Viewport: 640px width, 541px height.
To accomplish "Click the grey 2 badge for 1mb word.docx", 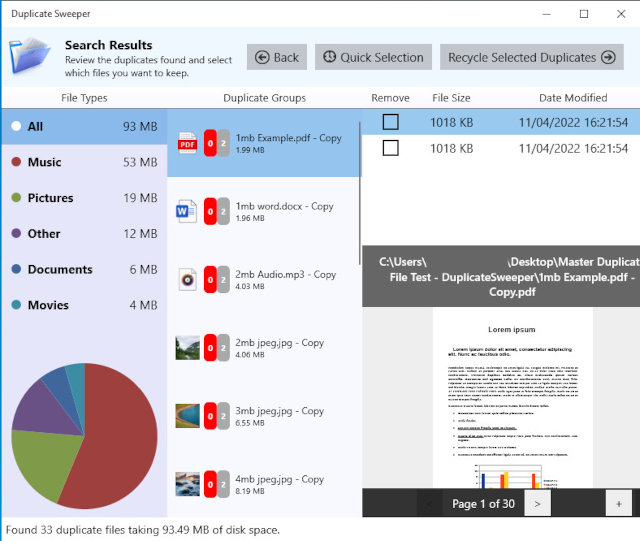I will click(x=223, y=212).
